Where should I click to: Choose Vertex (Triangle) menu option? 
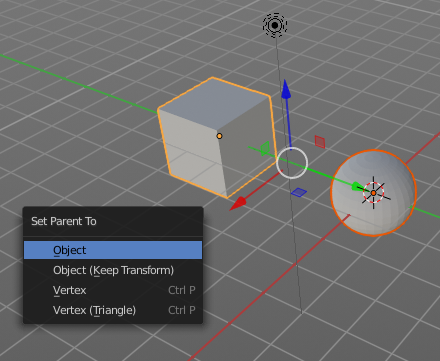coord(113,310)
